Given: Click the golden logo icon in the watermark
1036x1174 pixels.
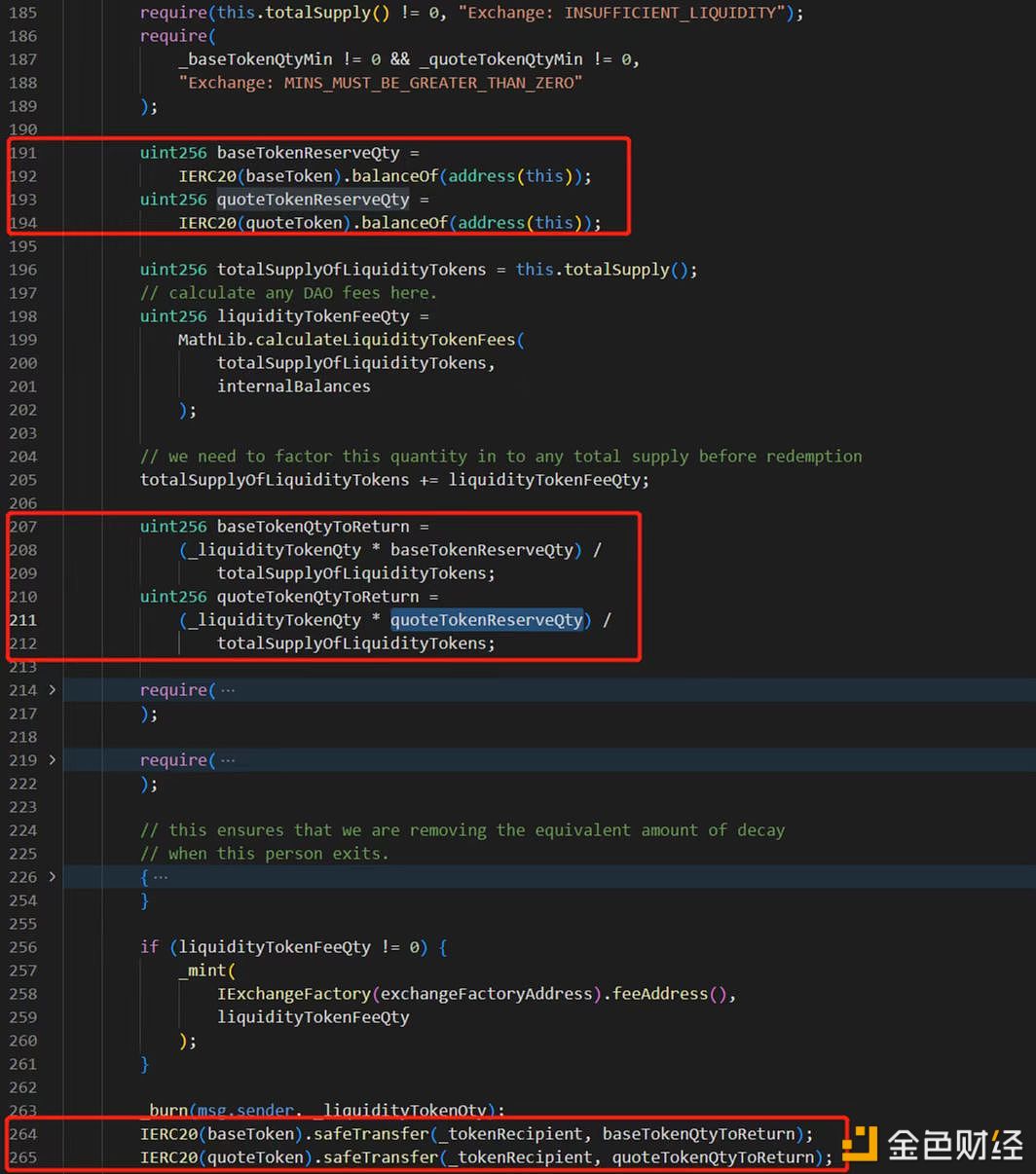Looking at the screenshot, I should click(861, 1143).
